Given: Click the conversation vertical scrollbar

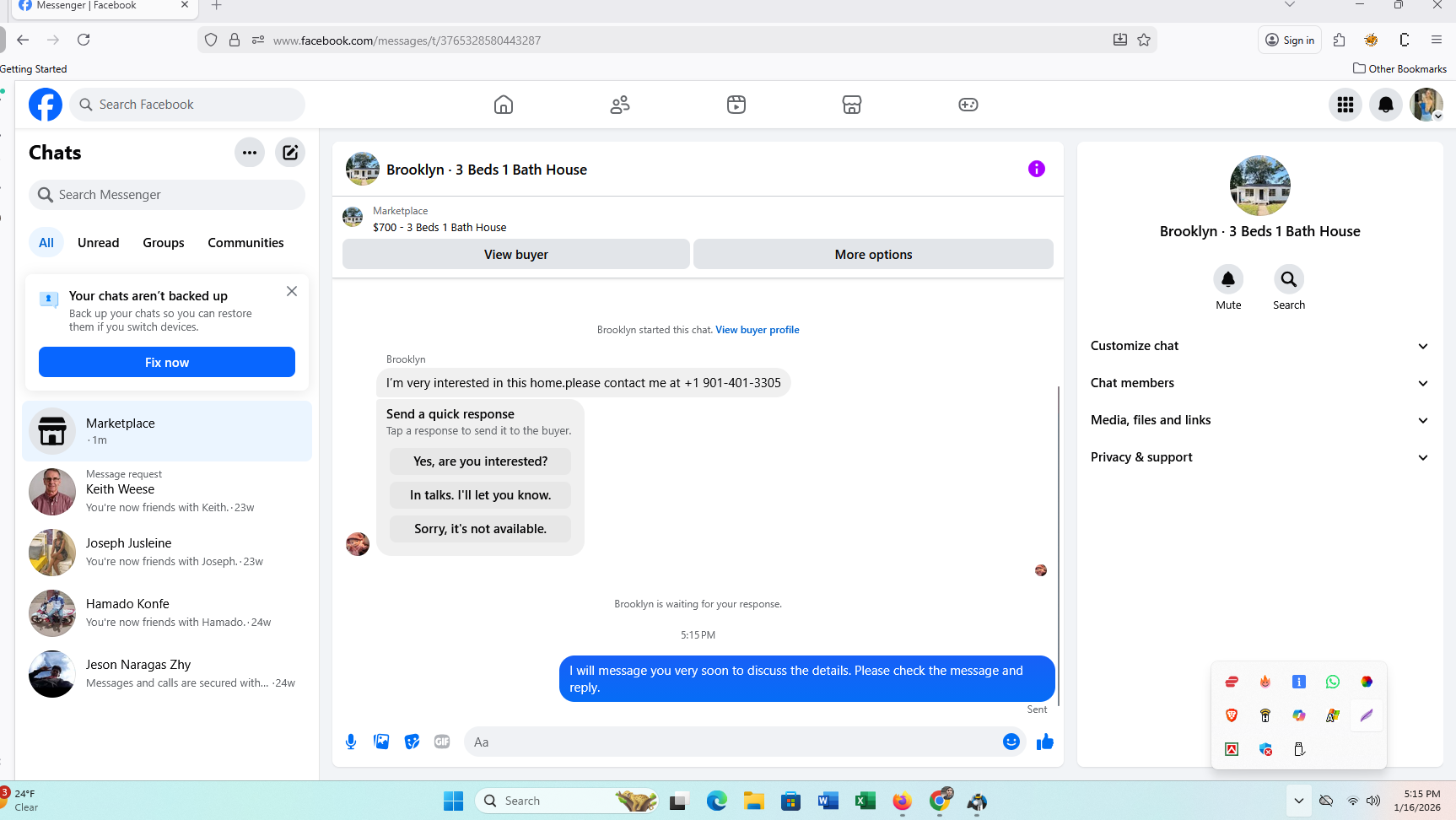Looking at the screenshot, I should (1058, 546).
